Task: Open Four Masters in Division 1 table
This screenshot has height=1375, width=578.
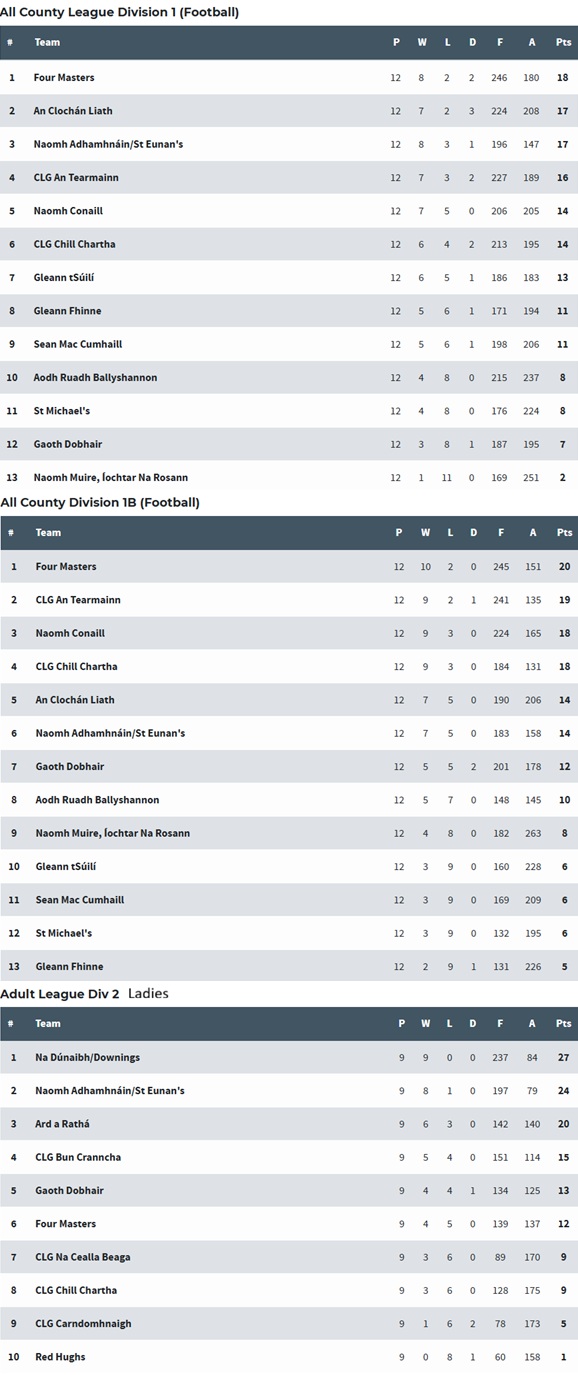Action: click(64, 77)
